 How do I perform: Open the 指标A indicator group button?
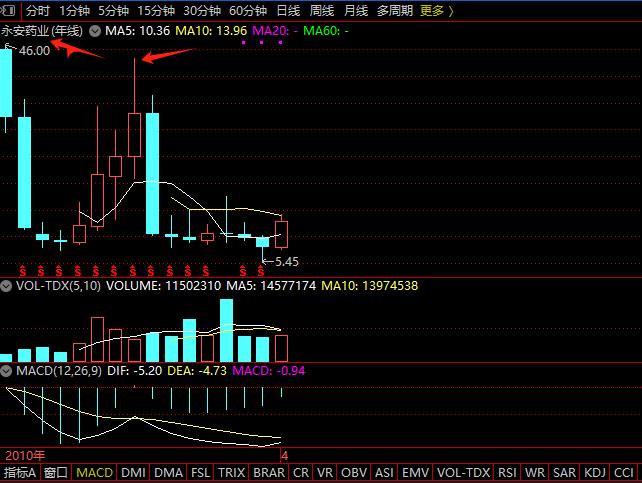[x=20, y=473]
